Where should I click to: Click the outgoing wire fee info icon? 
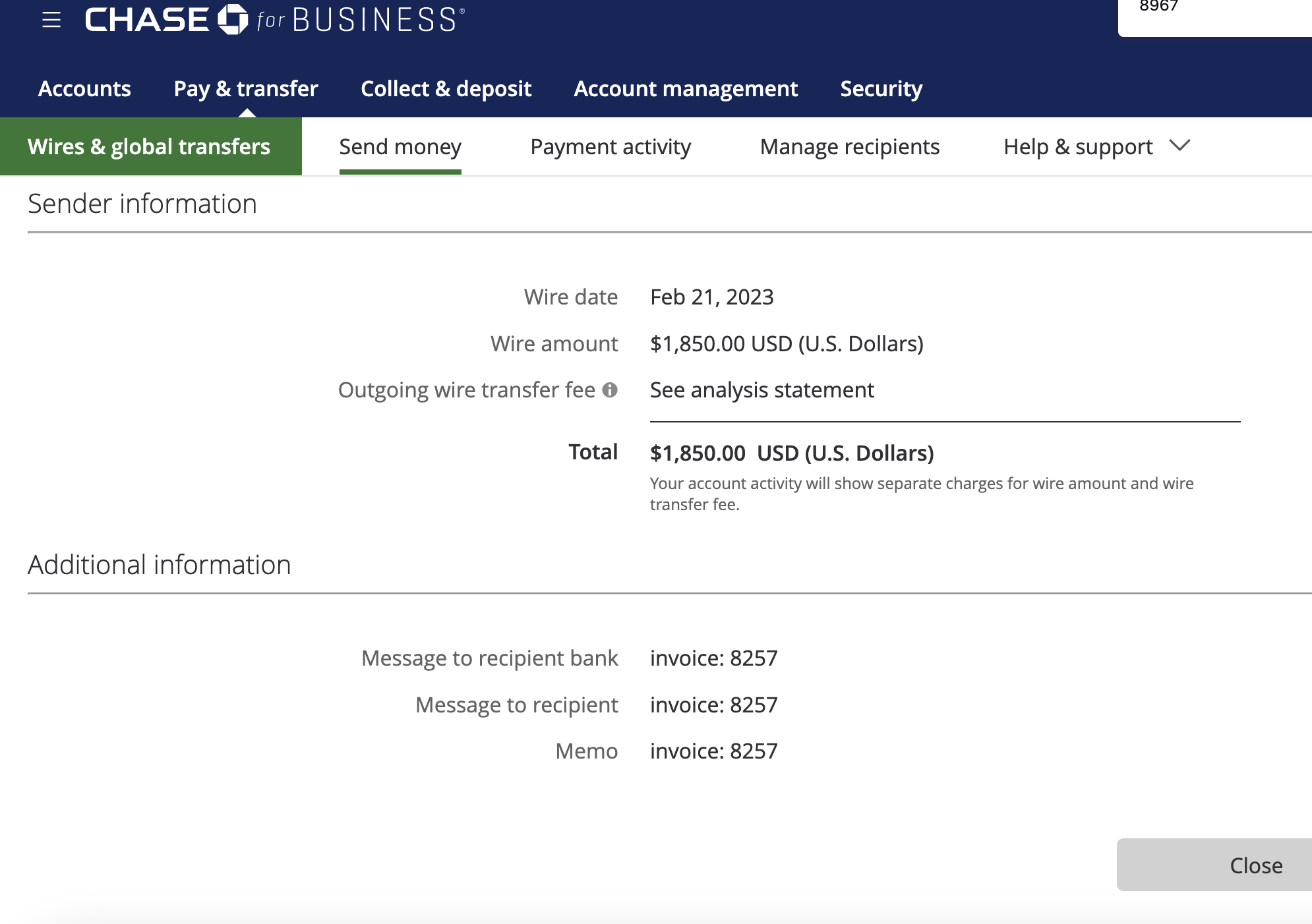[x=610, y=390]
